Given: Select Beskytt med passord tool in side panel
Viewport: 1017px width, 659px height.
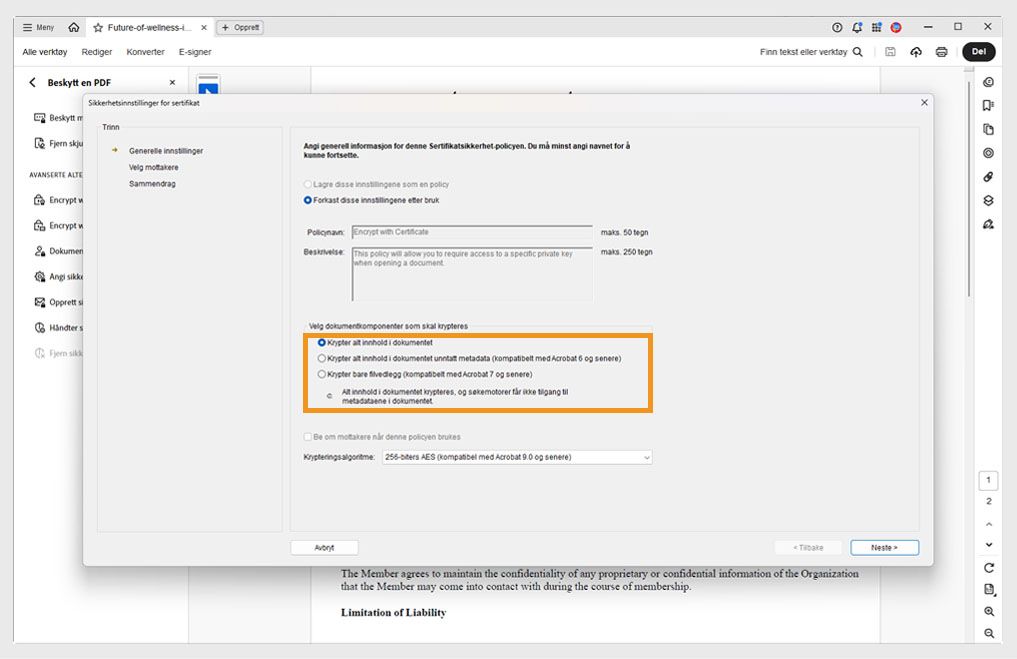Looking at the screenshot, I should (58, 118).
